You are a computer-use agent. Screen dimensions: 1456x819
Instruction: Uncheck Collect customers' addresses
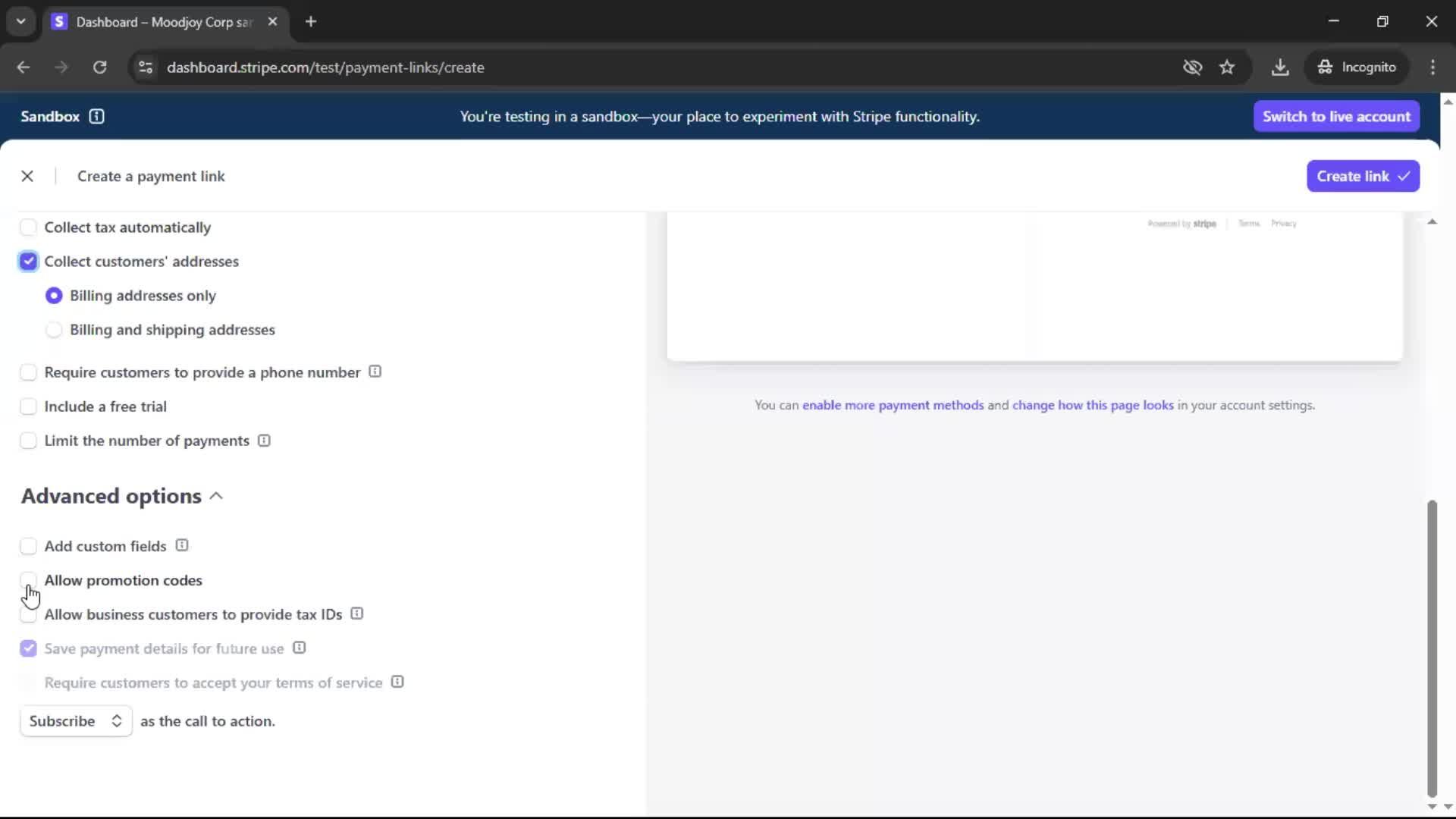[x=28, y=262]
